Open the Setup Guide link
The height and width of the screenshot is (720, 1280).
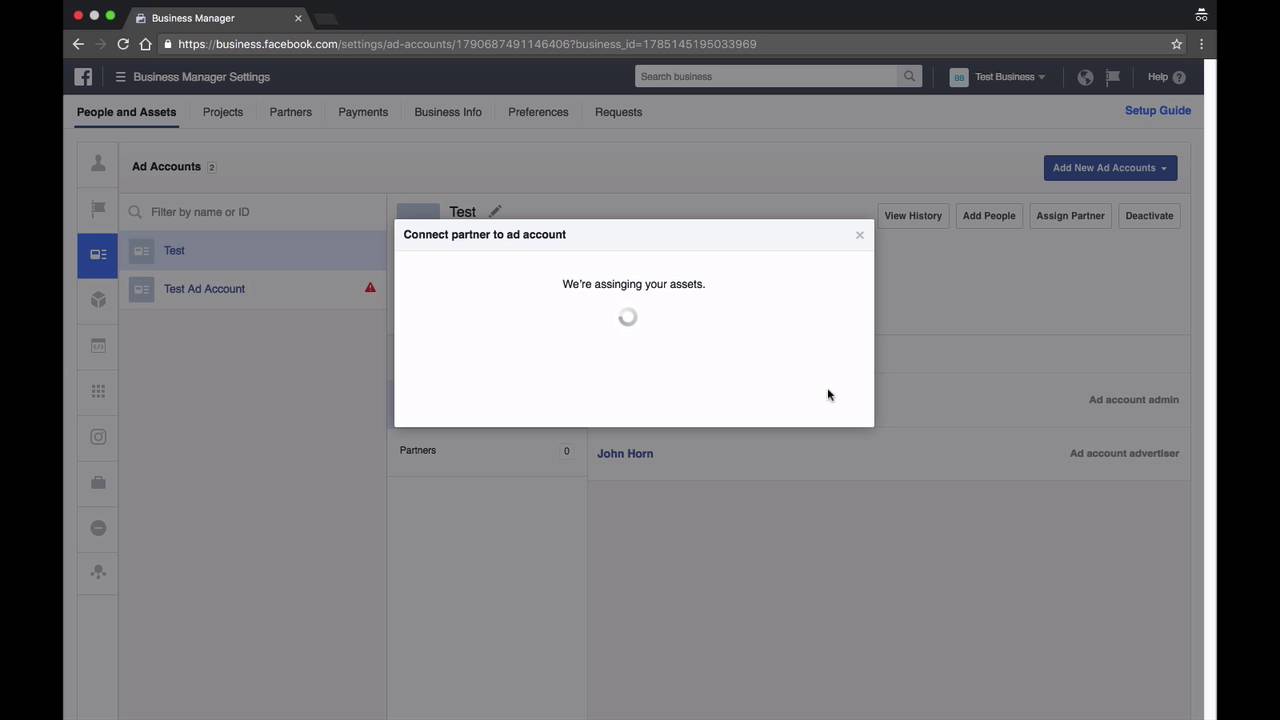(1158, 110)
